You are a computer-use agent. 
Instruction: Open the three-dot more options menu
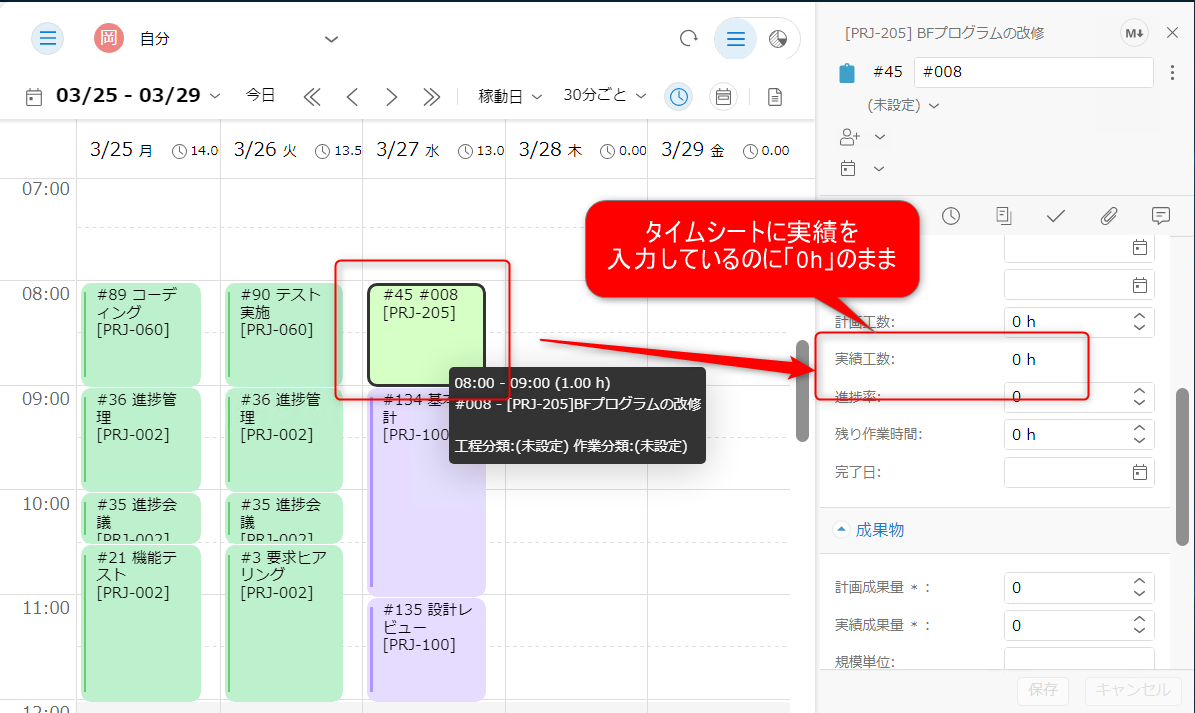pos(1172,73)
